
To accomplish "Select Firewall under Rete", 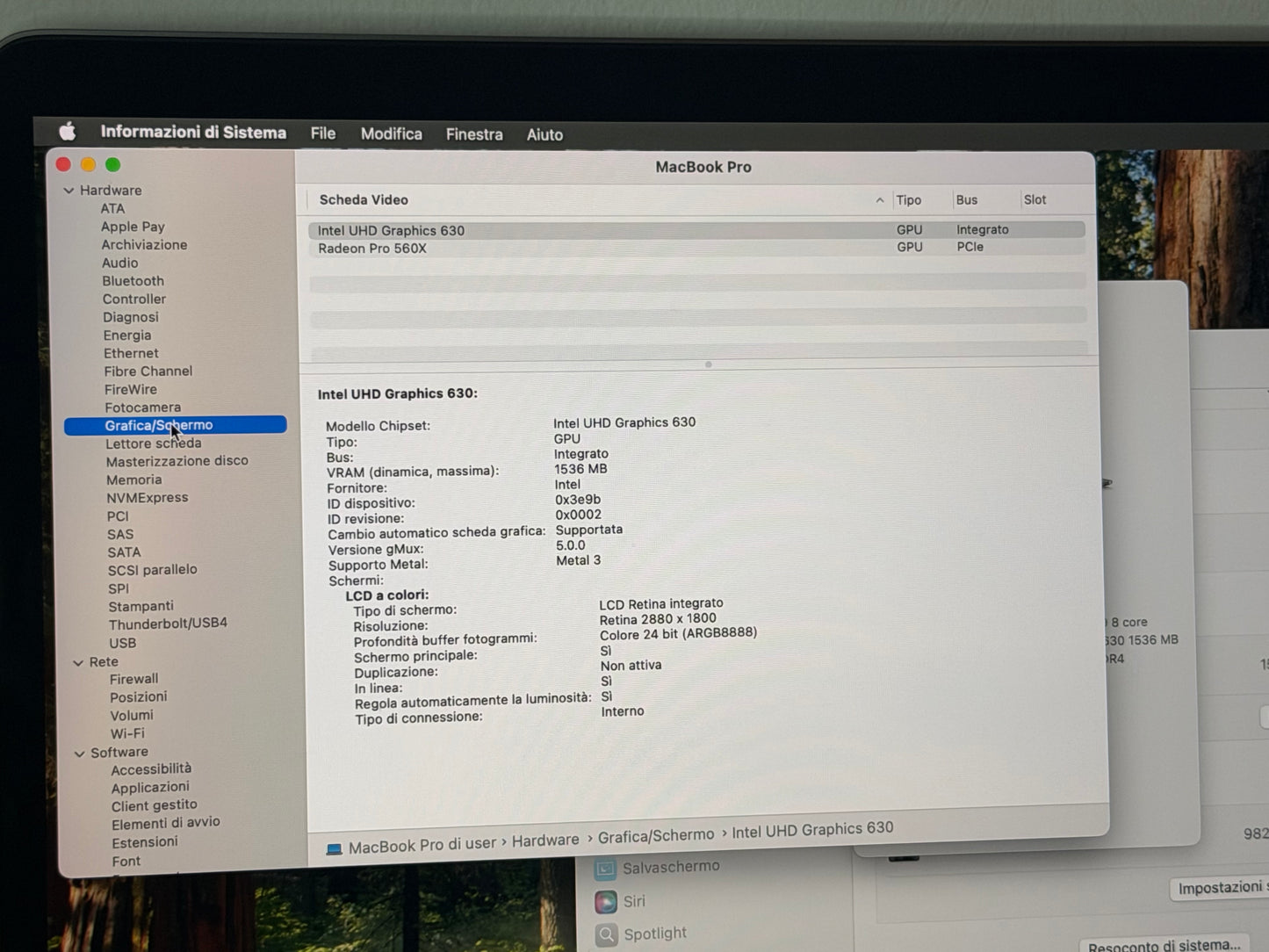I will (133, 679).
